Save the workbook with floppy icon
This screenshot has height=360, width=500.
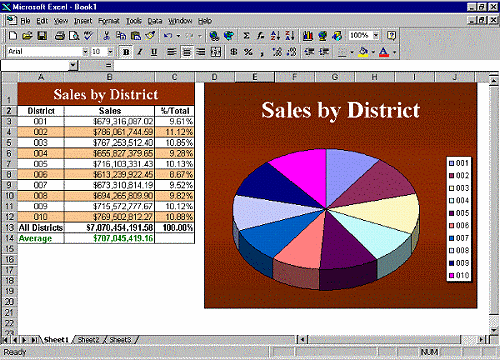42,36
